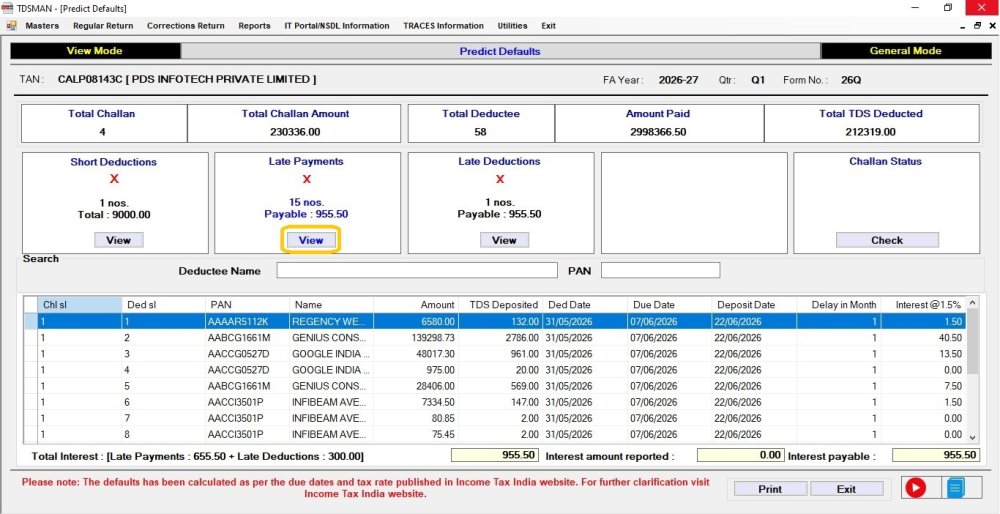Viewport: 1000px width, 514px height.
Task: Click table scrollbar down arrow
Action: (973, 437)
